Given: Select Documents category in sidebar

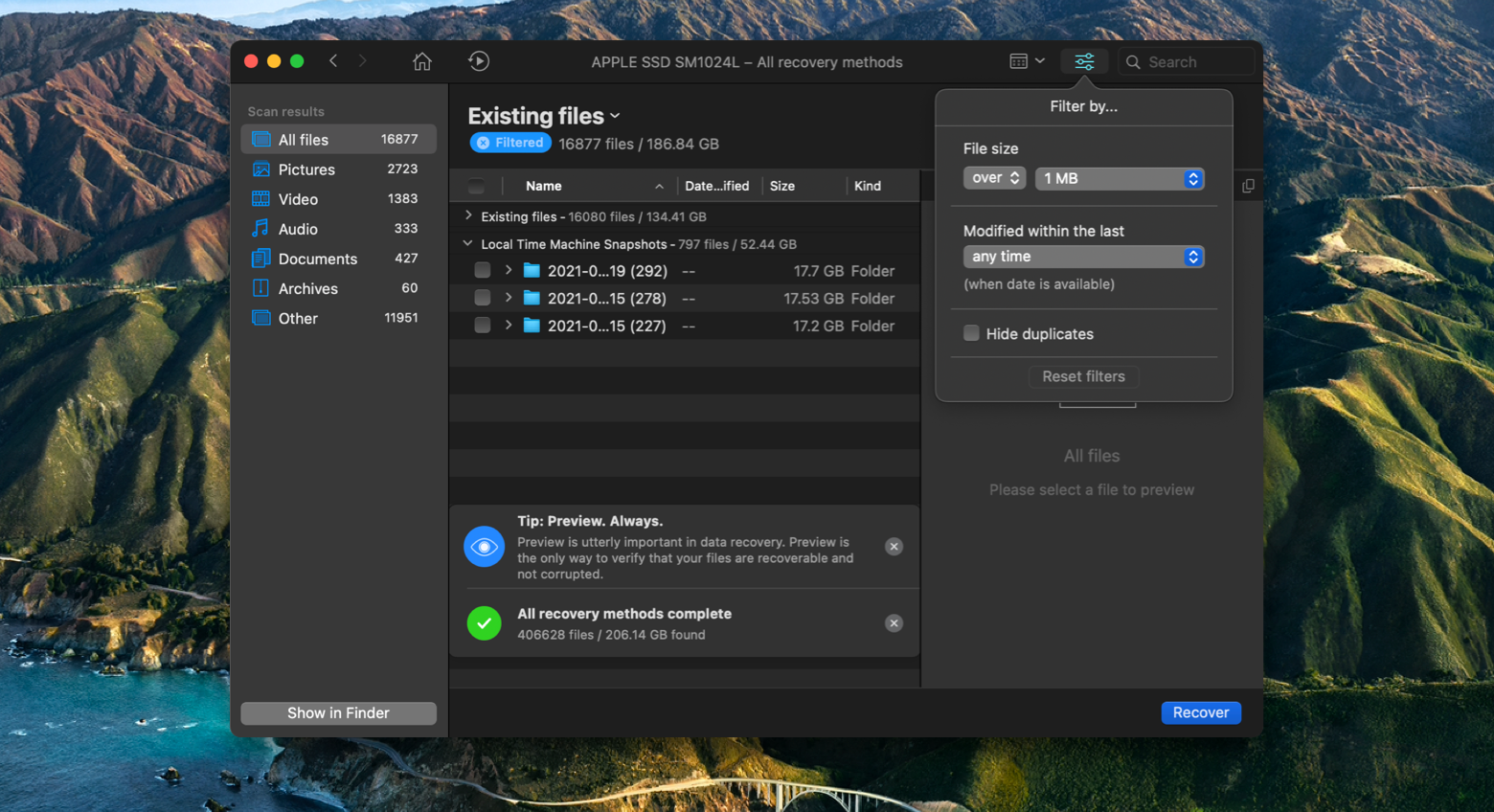Looking at the screenshot, I should [x=338, y=259].
